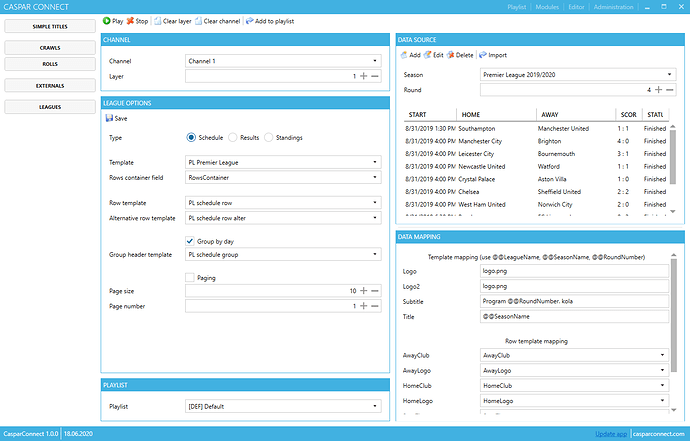Open the Editor menu
This screenshot has height=441, width=690.
coord(576,7)
